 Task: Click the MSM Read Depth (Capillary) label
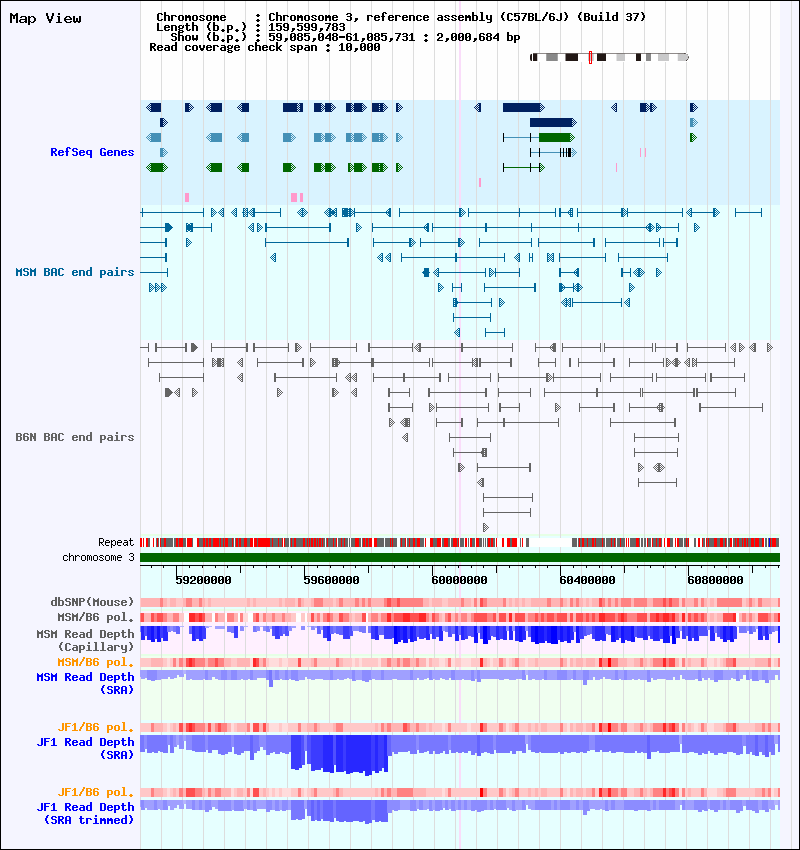click(85, 640)
